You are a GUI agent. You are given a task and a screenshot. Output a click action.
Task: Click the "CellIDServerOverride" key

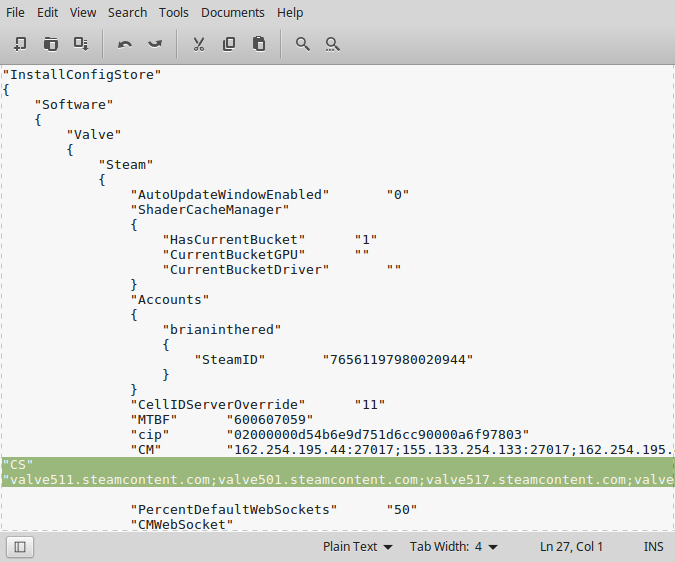[x=218, y=405]
